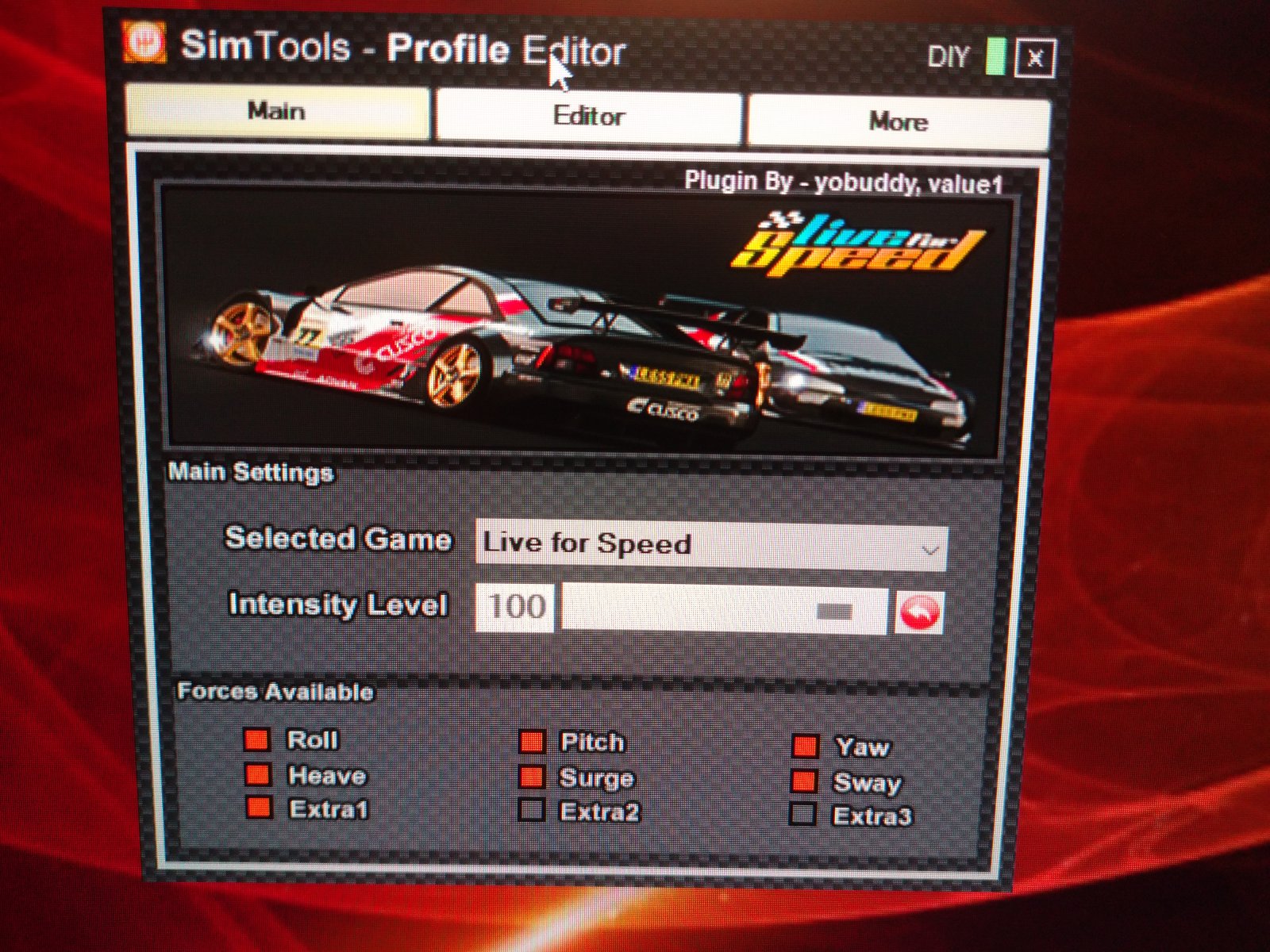The height and width of the screenshot is (952, 1270).
Task: Switch to the Main tab
Action: pos(278,112)
